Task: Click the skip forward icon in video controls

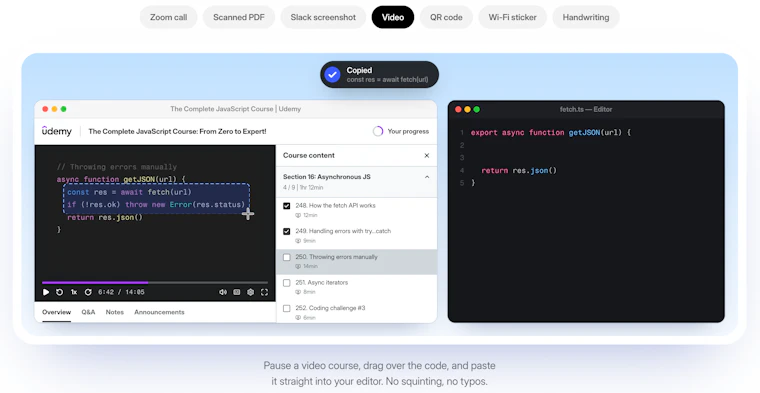Action: coord(88,292)
